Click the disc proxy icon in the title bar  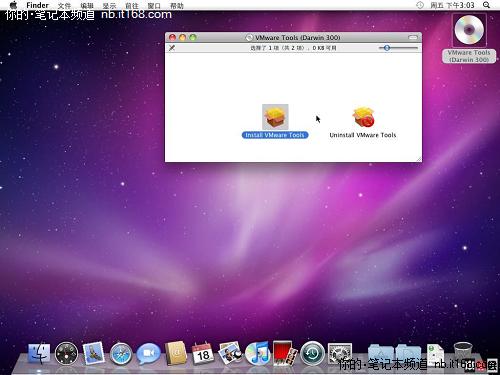[249, 38]
